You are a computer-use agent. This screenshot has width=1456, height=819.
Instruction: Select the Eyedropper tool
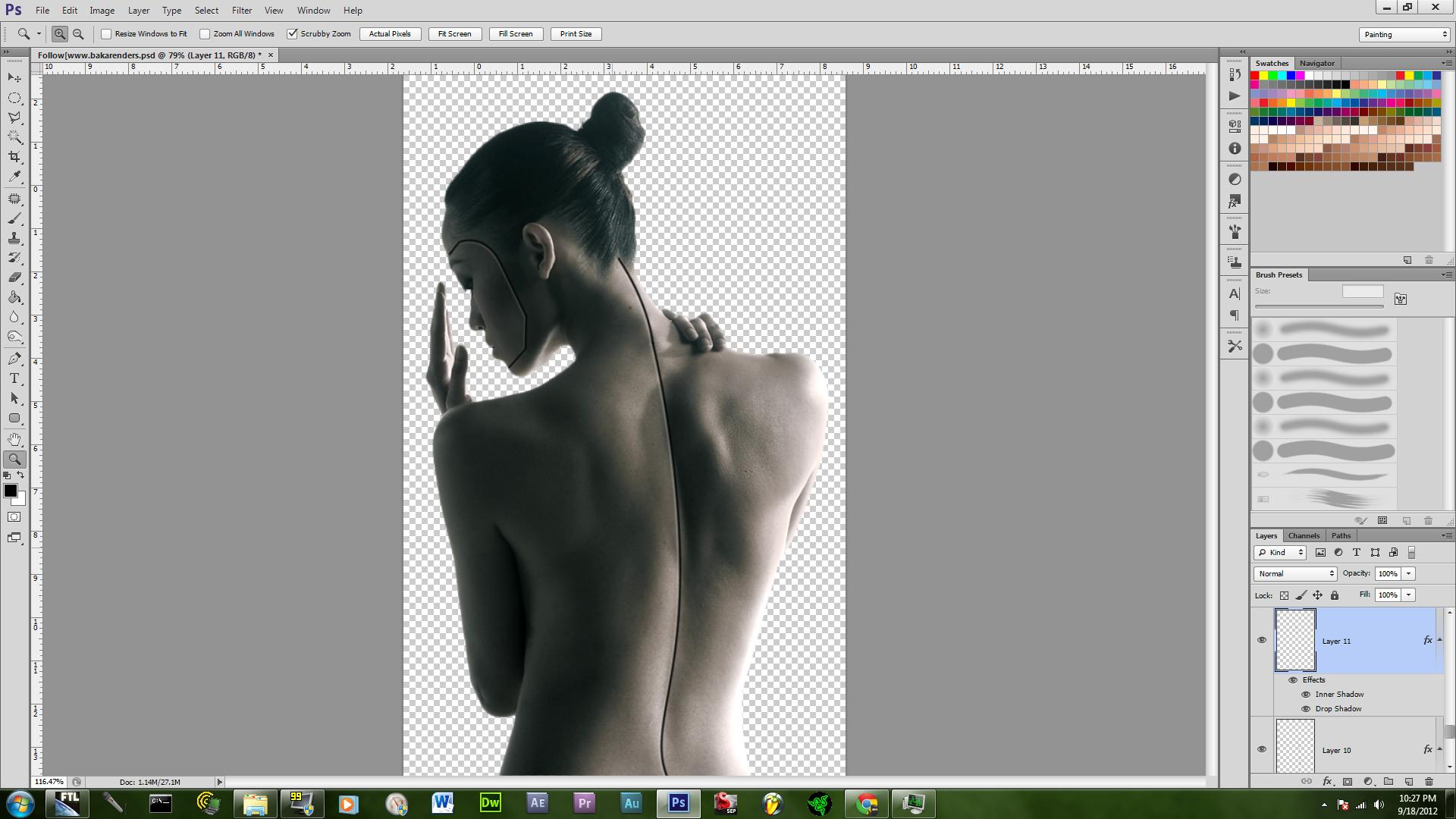(x=14, y=177)
